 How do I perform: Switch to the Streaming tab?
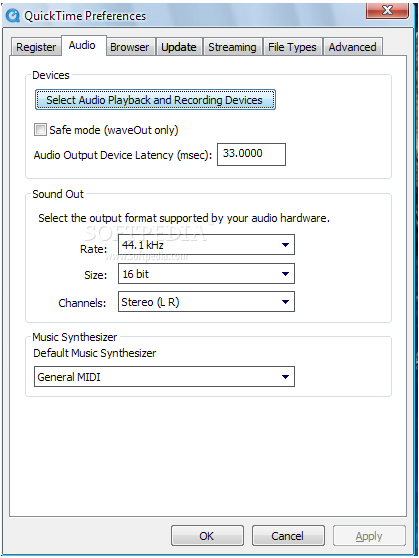[232, 47]
